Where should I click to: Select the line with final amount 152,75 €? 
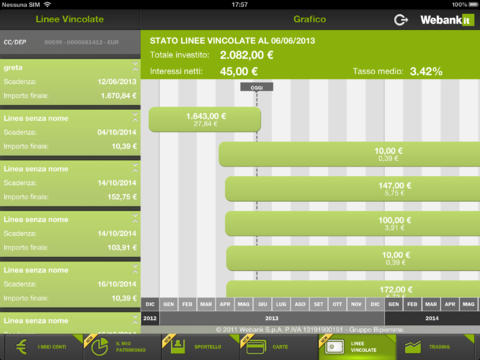(x=70, y=183)
